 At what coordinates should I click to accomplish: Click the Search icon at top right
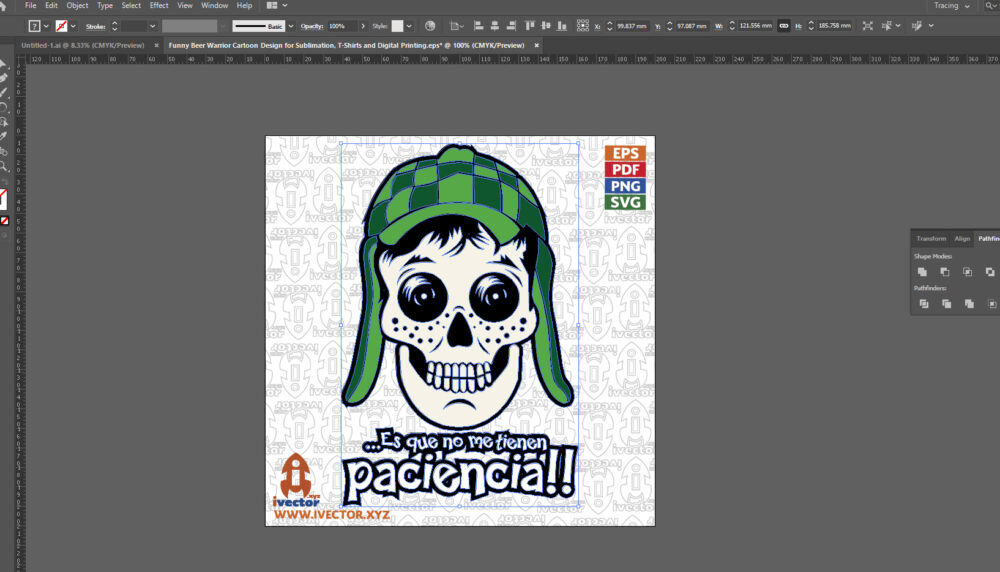(989, 6)
